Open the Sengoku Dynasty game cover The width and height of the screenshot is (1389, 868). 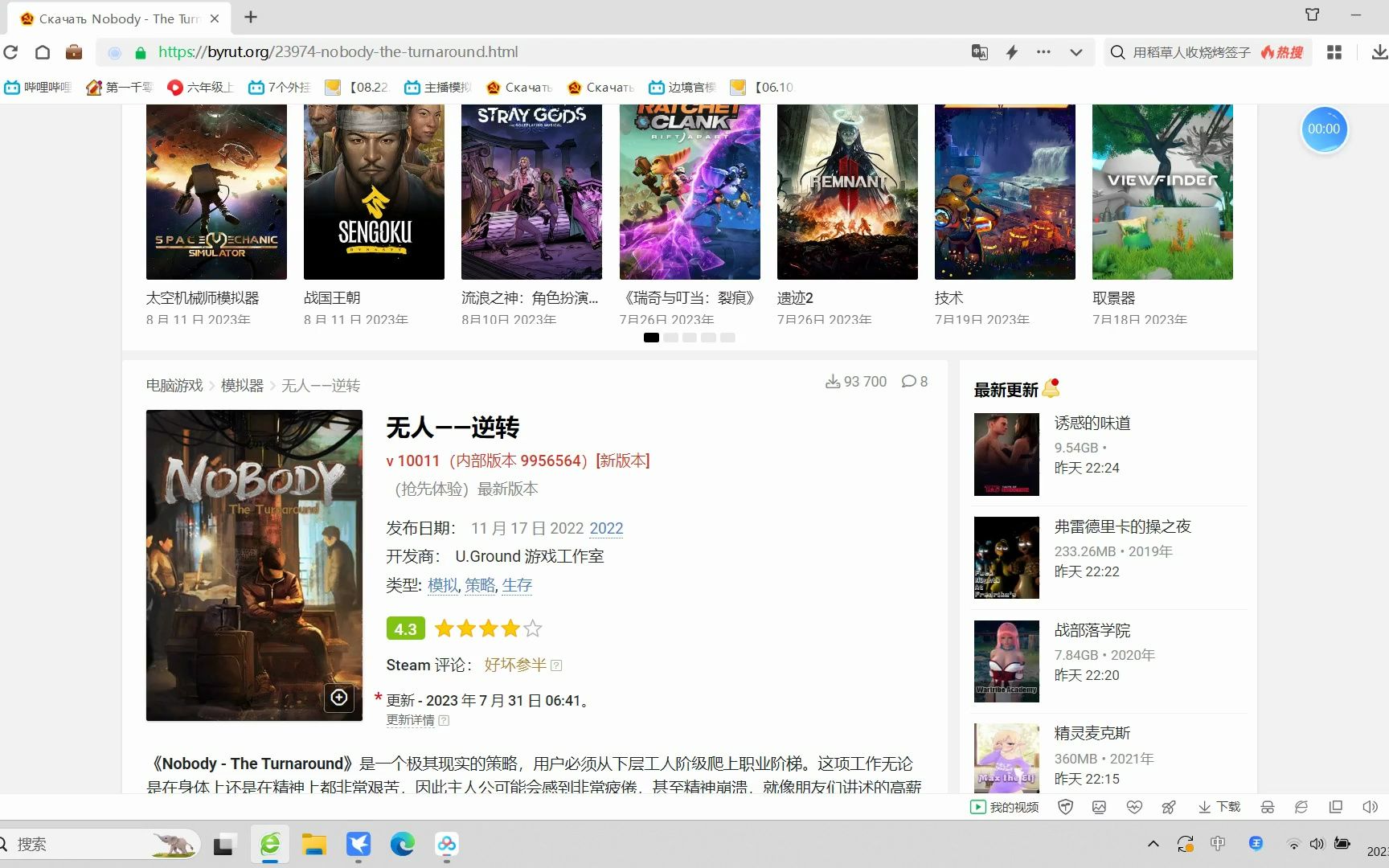(374, 191)
